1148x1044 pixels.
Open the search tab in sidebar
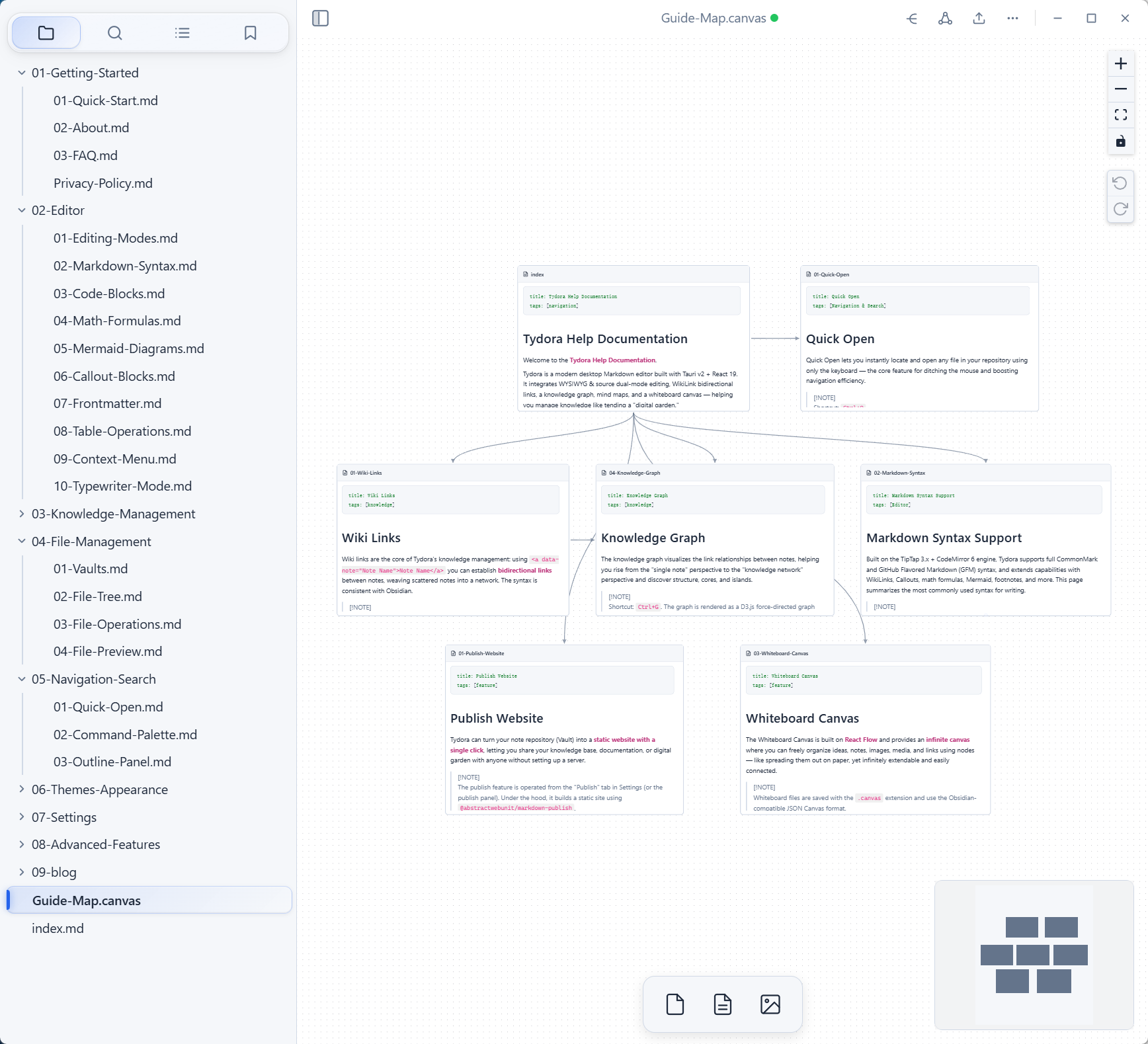(x=114, y=33)
